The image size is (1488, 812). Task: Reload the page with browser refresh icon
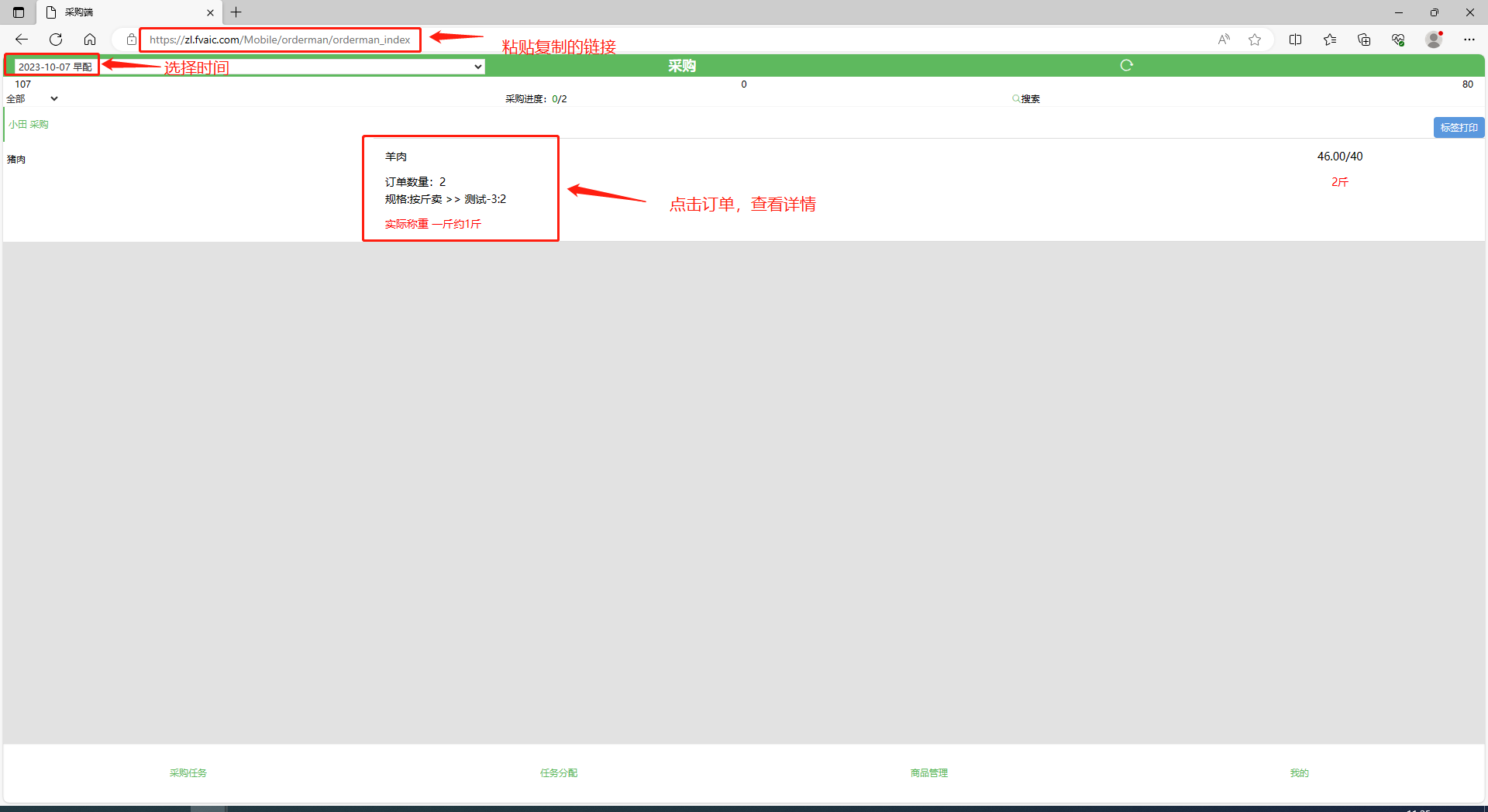point(56,40)
